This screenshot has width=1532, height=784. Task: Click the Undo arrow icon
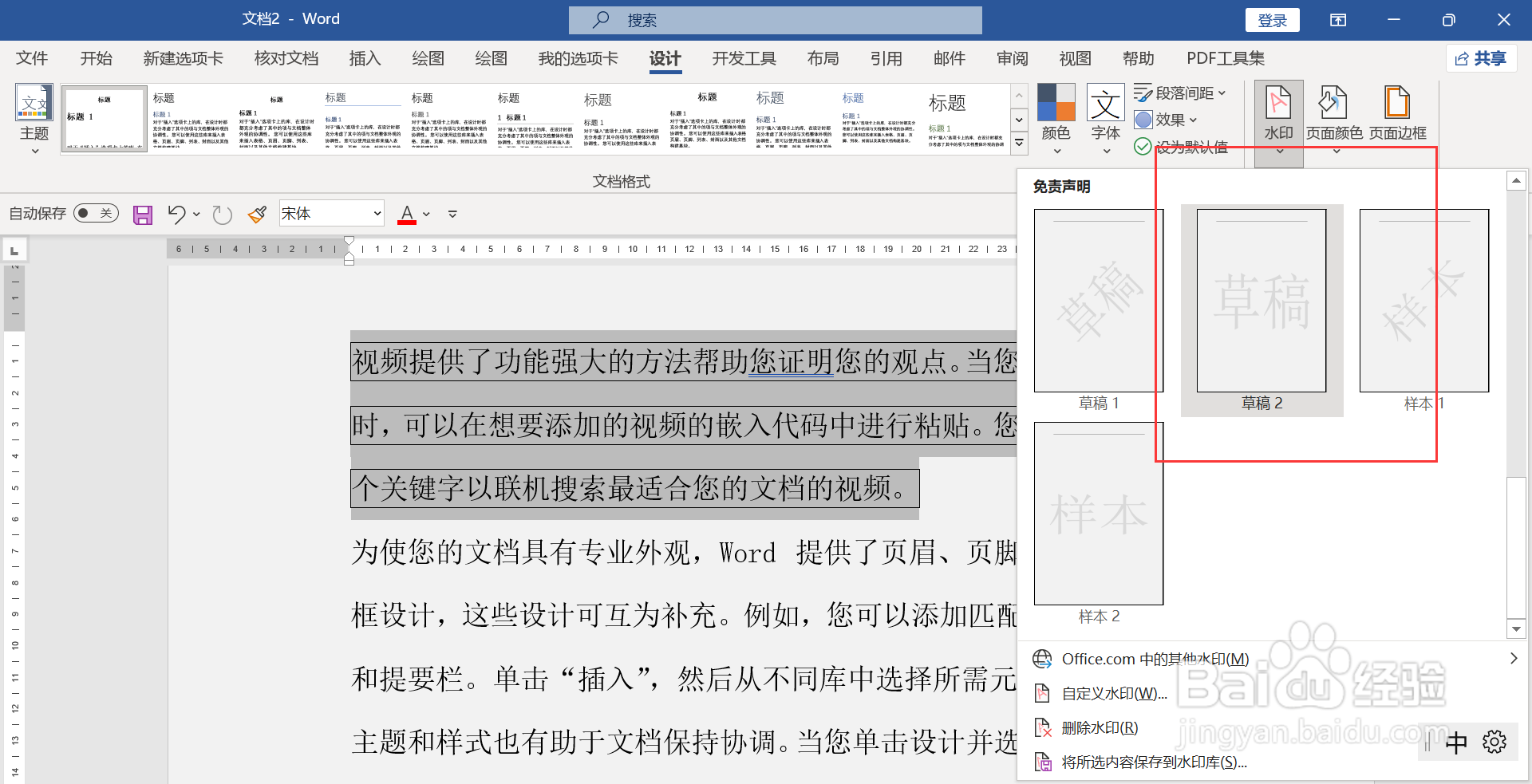pyautogui.click(x=176, y=214)
